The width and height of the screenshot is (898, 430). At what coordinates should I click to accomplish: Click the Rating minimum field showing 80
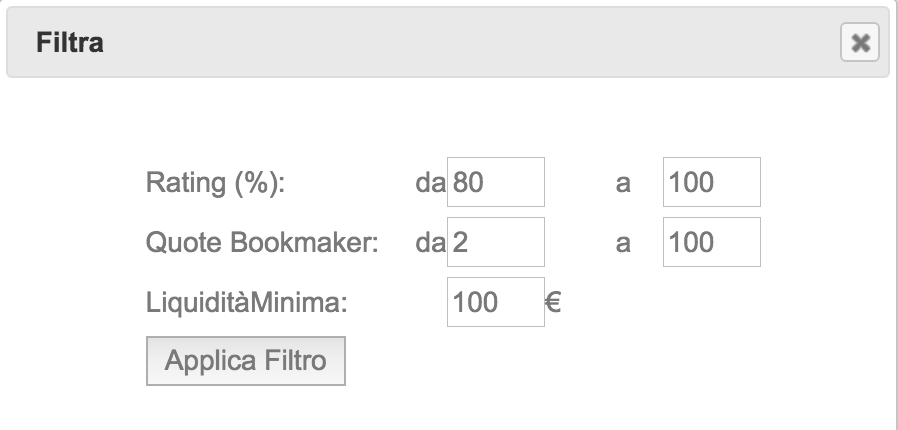click(x=496, y=183)
